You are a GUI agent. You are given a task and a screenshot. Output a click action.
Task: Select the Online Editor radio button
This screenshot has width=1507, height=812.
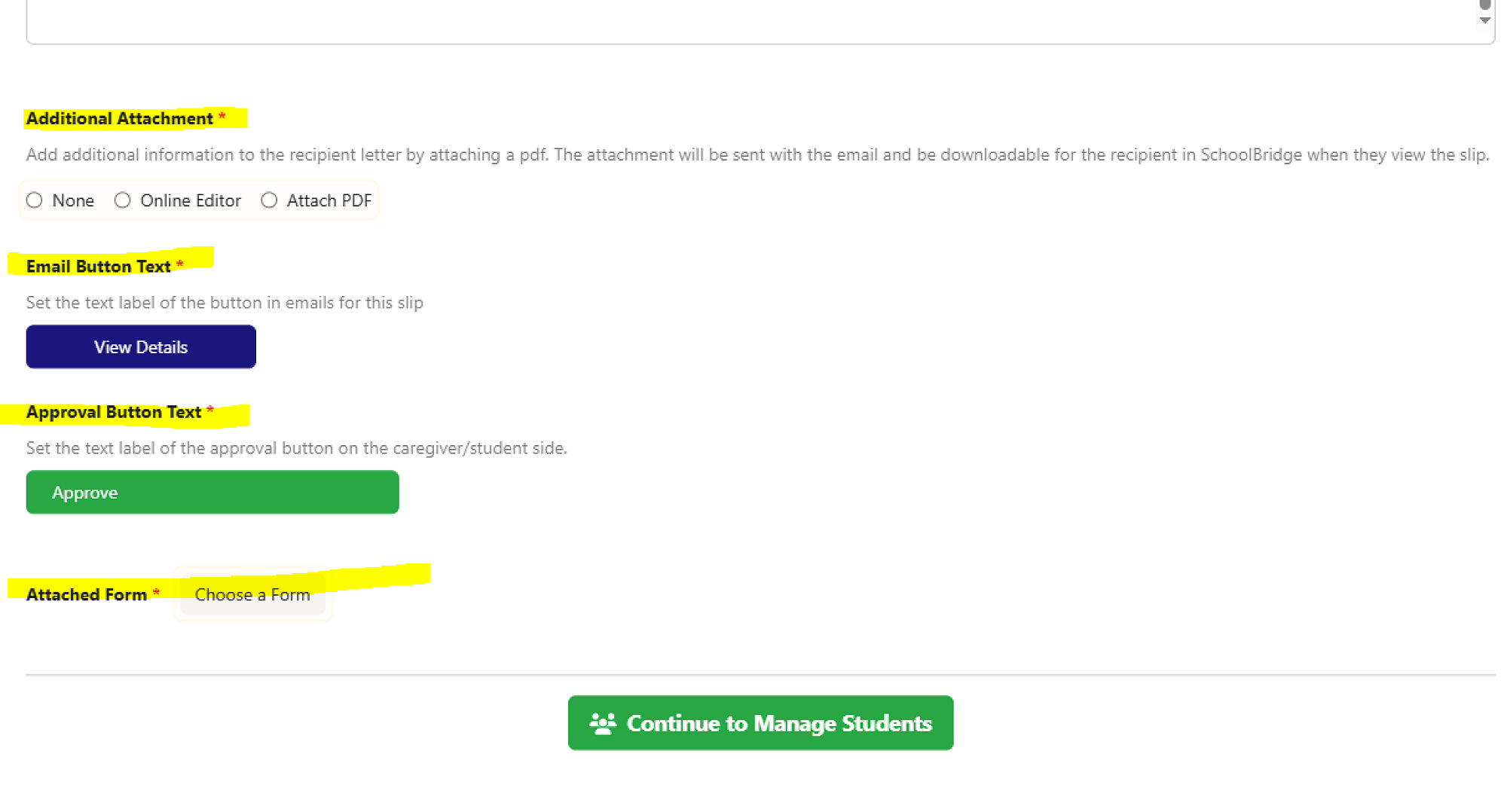[122, 200]
